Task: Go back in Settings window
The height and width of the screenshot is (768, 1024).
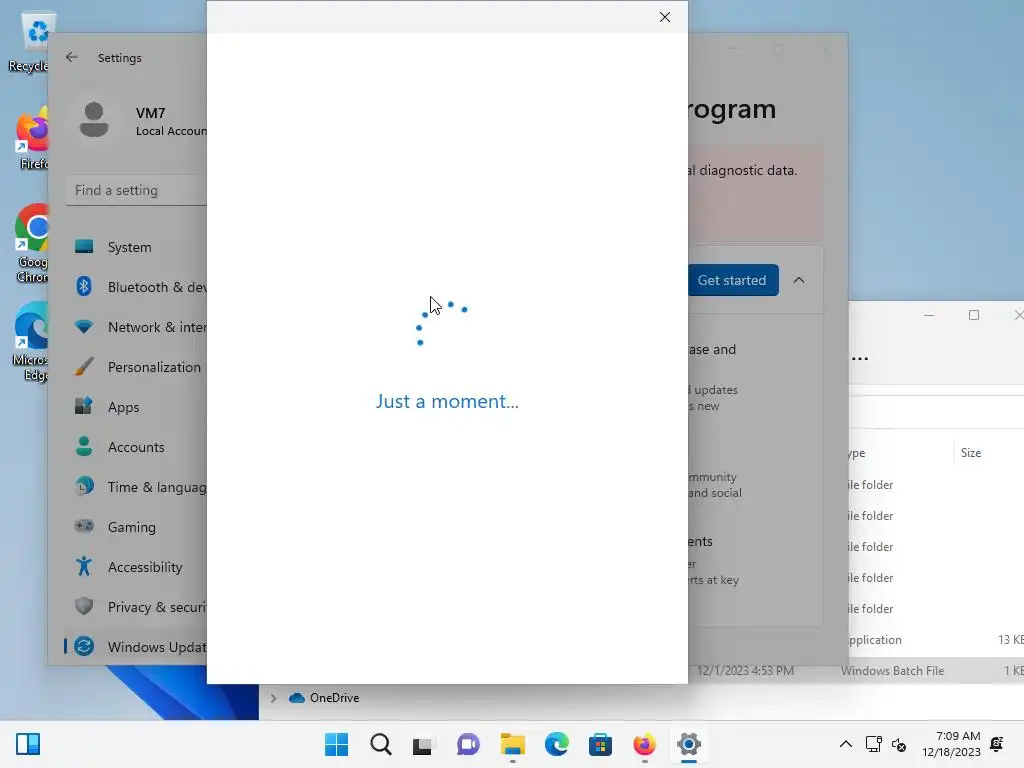Action: 72,57
